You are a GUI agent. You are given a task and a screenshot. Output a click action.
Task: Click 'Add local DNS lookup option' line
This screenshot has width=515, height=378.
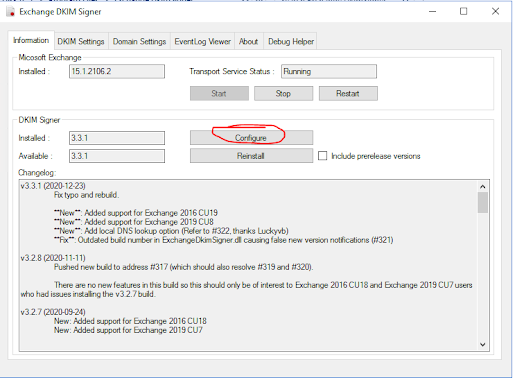(x=171, y=231)
